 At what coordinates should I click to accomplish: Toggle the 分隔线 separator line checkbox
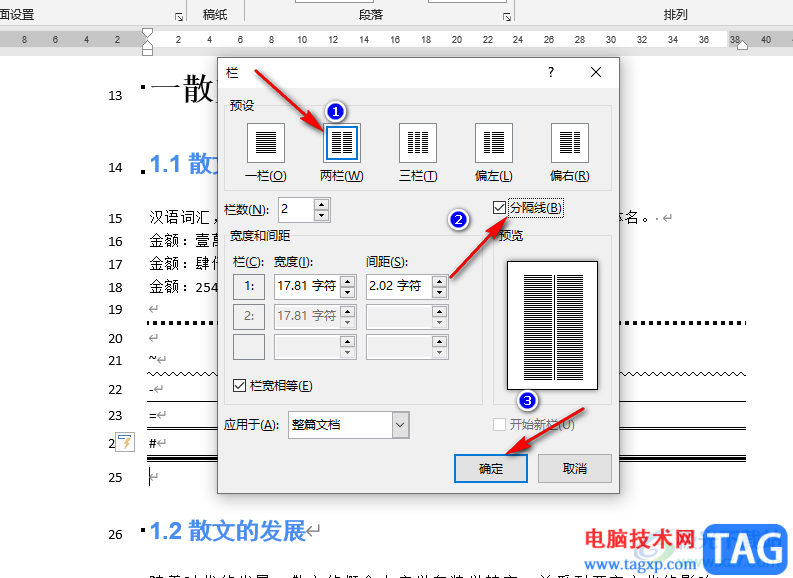tap(499, 207)
